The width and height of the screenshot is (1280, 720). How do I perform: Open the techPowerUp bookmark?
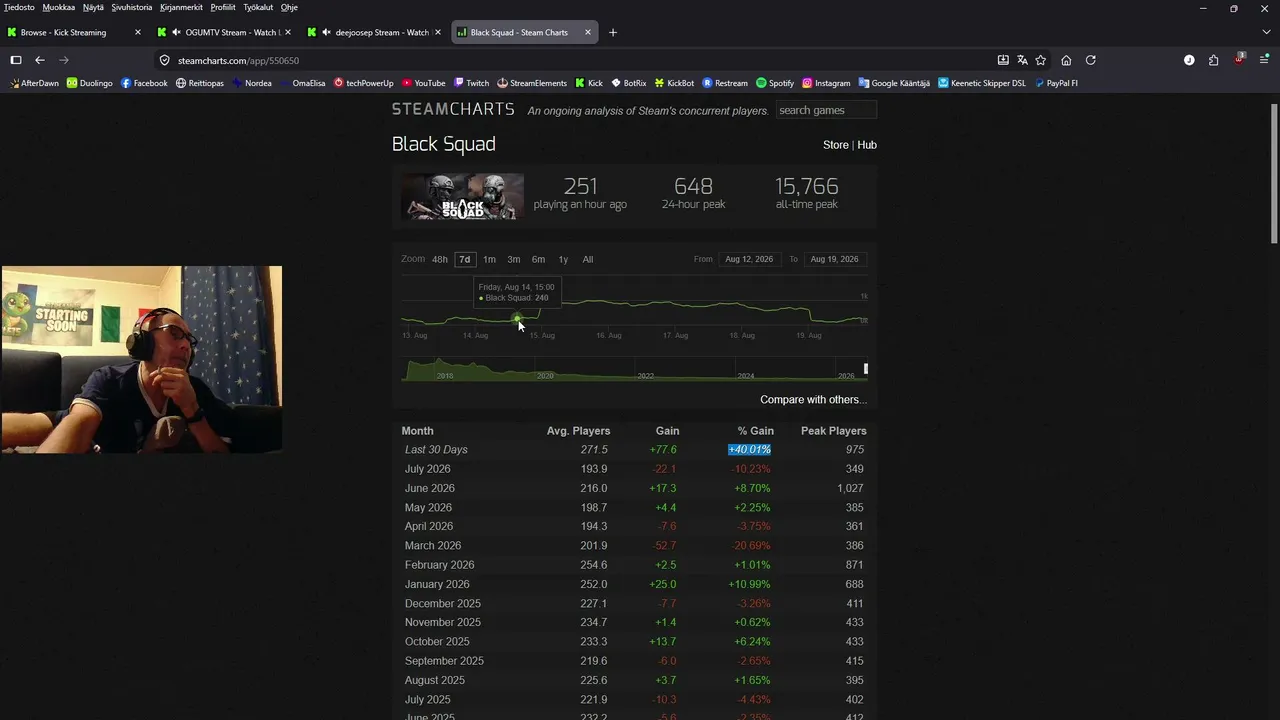tap(364, 83)
